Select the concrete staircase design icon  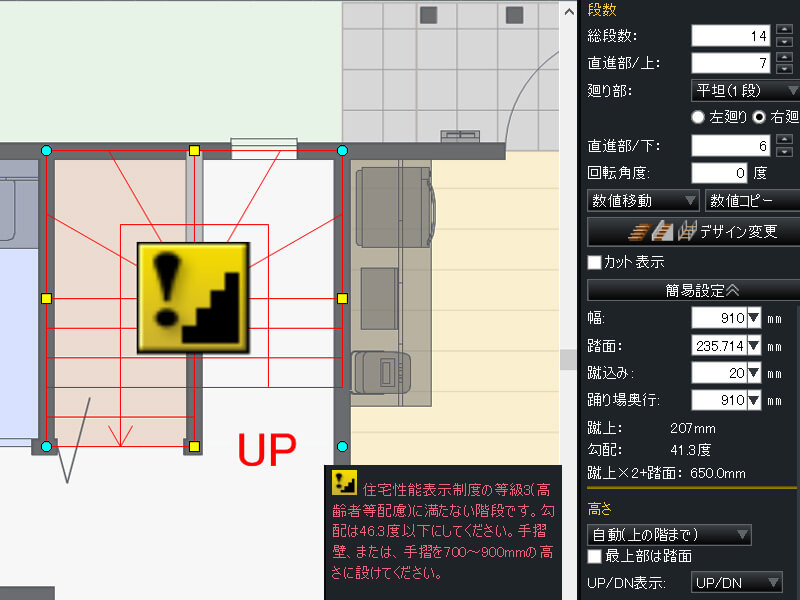tap(663, 231)
